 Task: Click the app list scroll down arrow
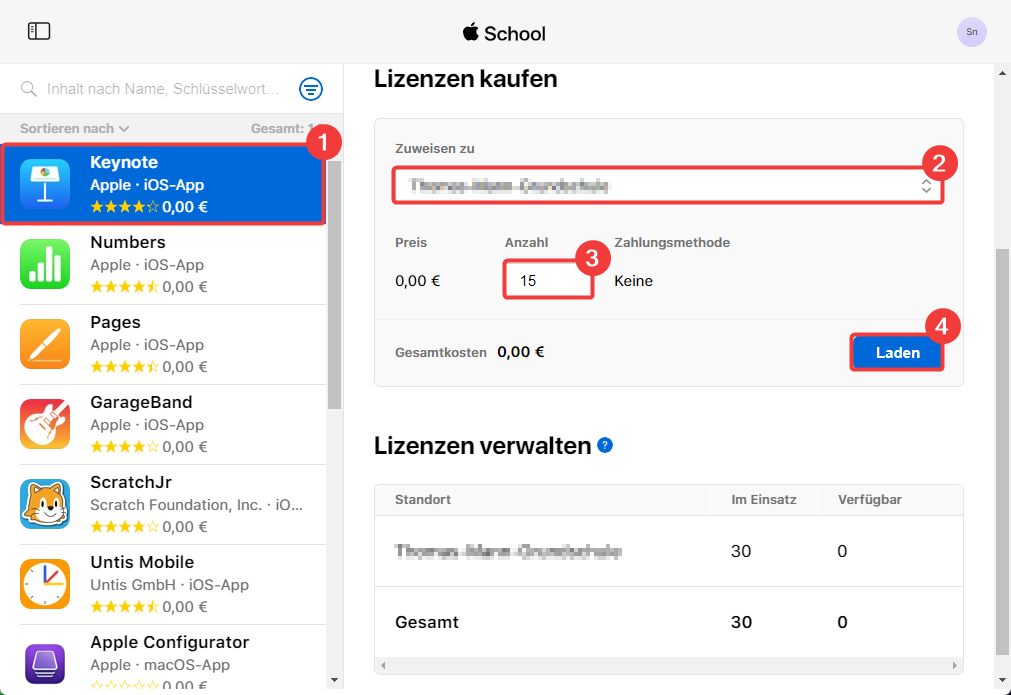tap(334, 680)
